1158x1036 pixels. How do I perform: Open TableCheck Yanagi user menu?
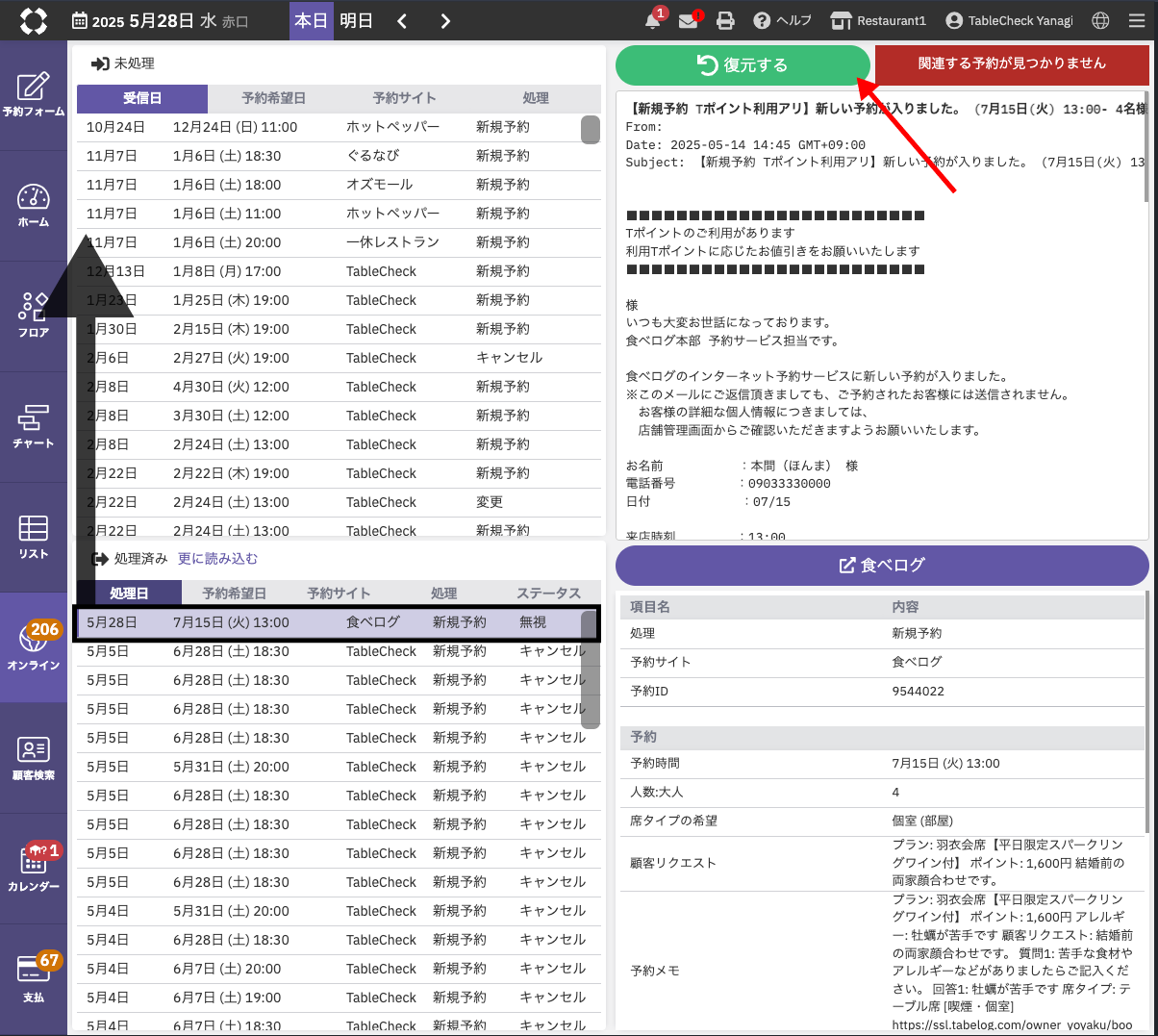click(1009, 20)
